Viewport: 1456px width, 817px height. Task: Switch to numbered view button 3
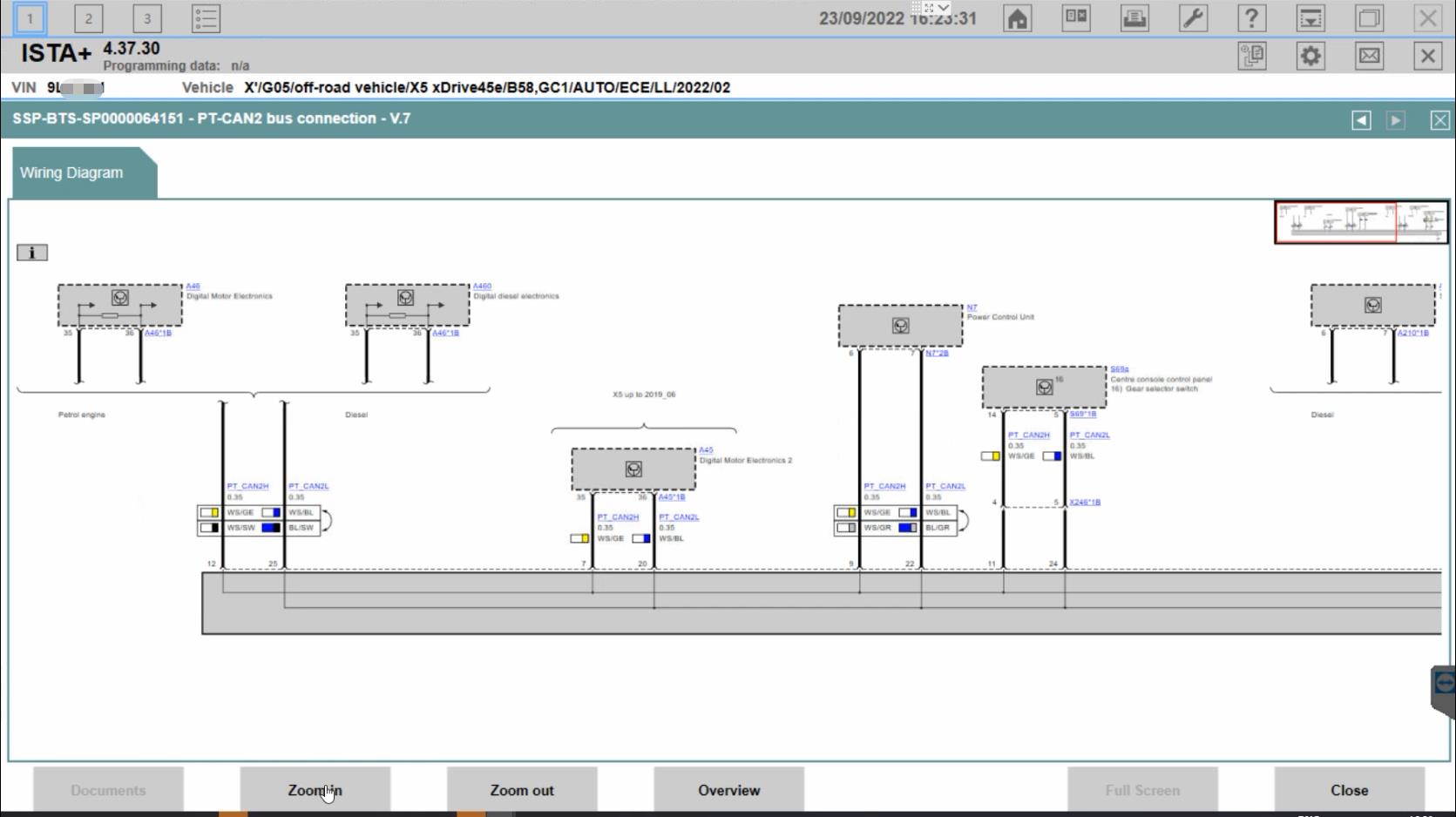[x=147, y=18]
